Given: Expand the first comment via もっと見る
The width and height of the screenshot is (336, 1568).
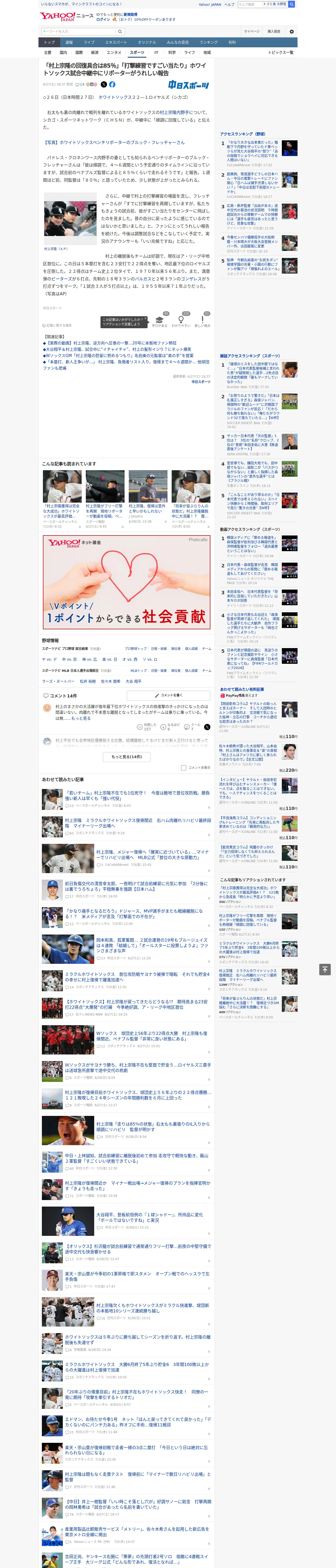Looking at the screenshot, I should 81,718.
